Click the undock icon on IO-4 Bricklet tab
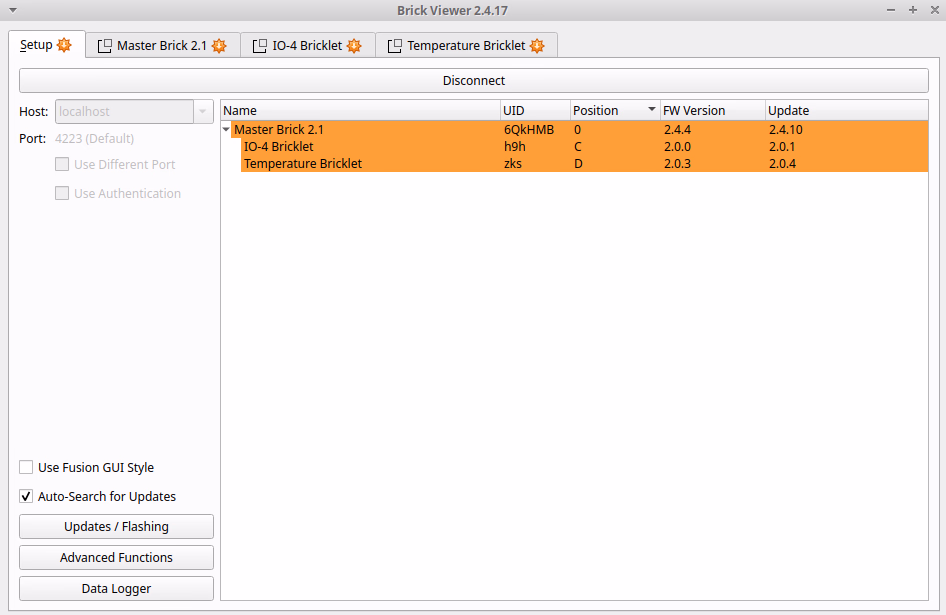946x615 pixels. coord(260,46)
